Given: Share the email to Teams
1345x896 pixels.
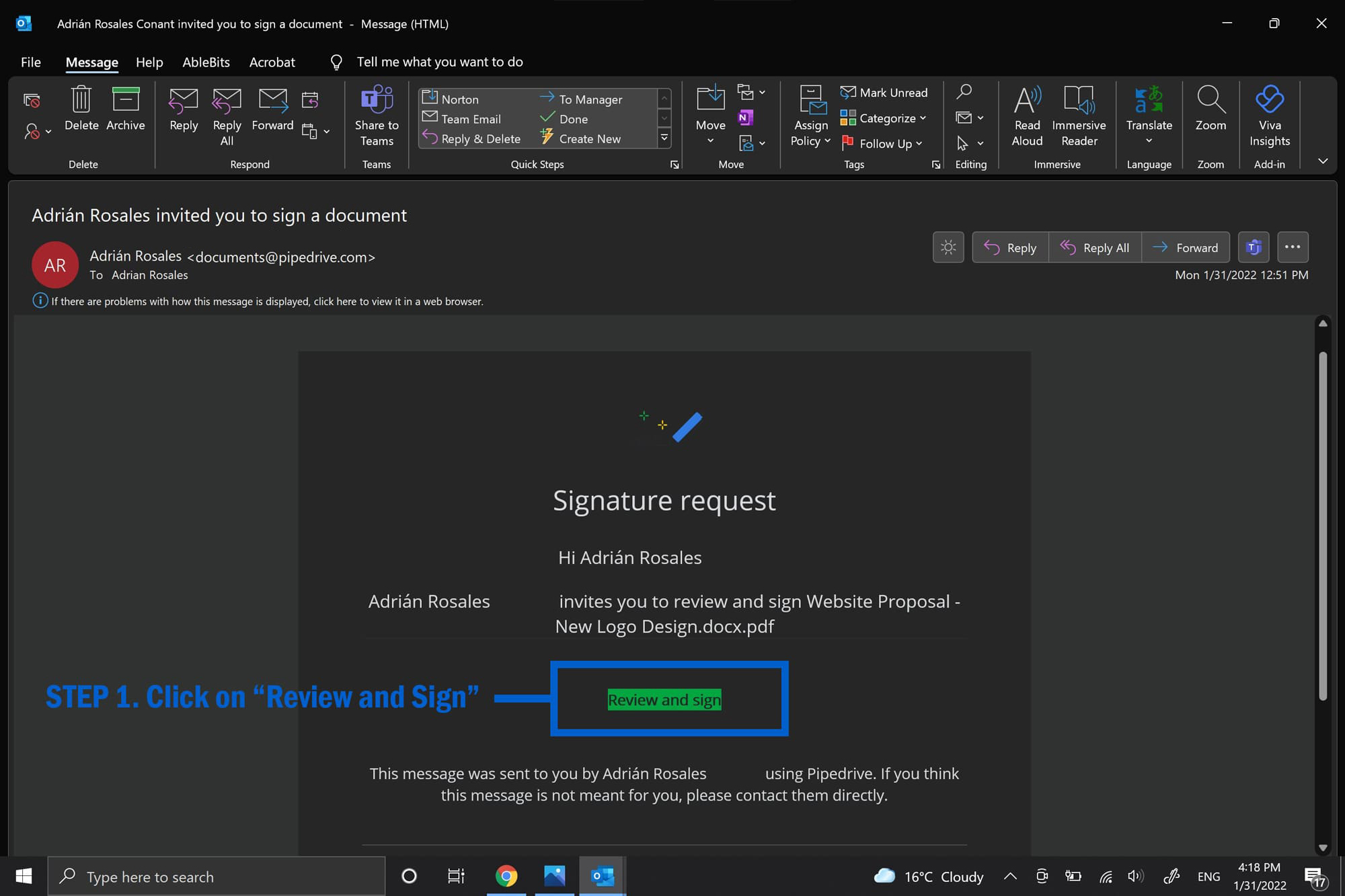Looking at the screenshot, I should 377,116.
